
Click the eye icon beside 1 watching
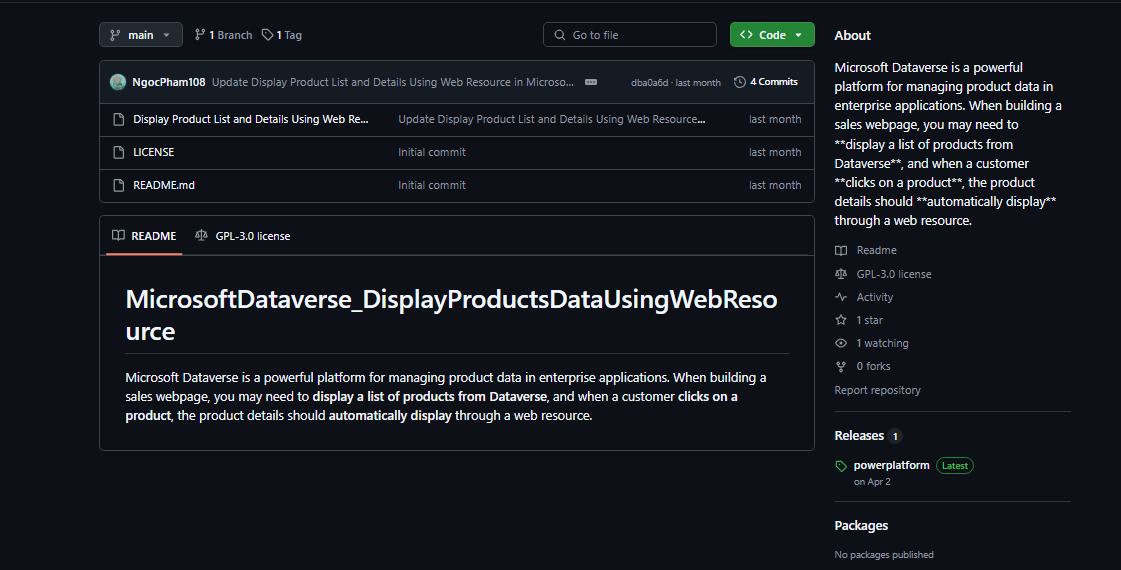[841, 343]
